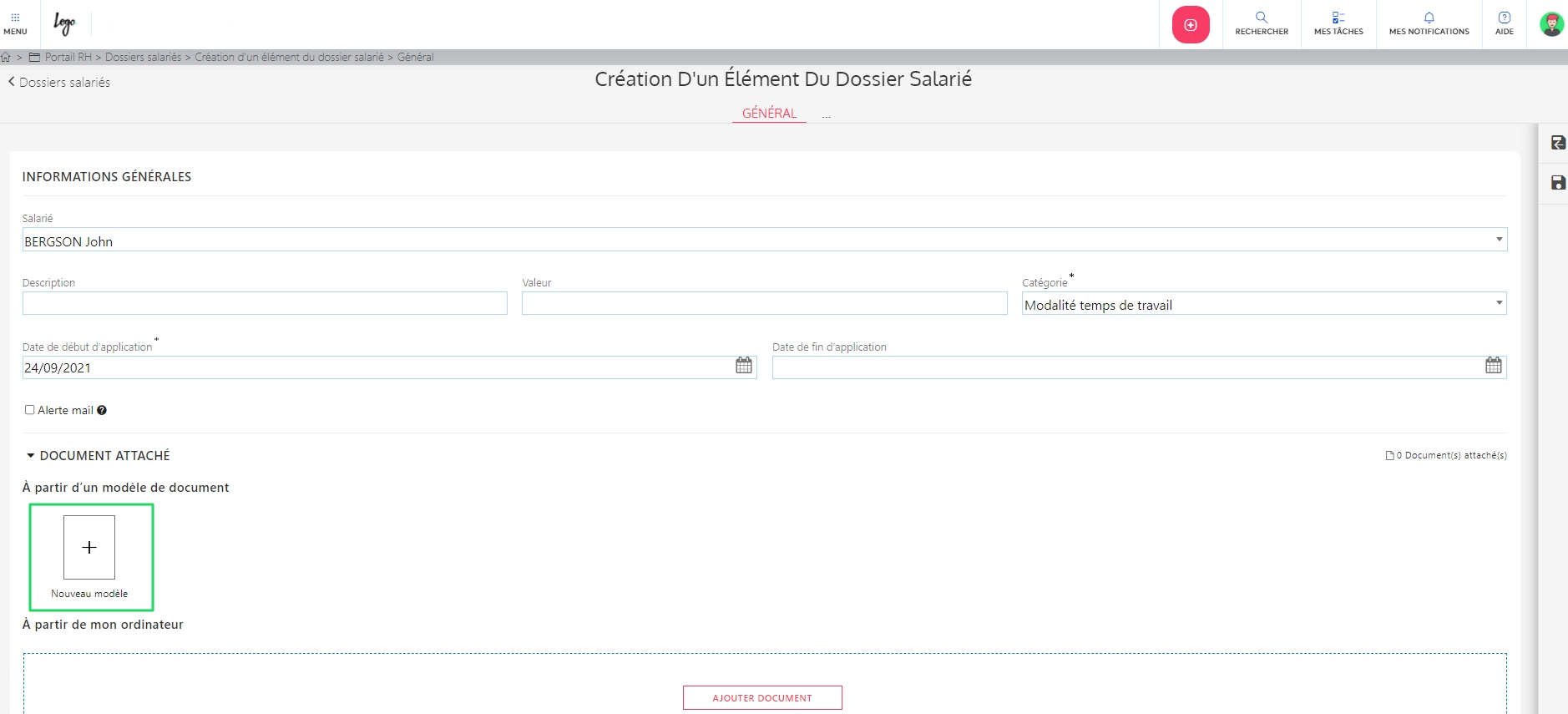This screenshot has width=1568, height=714.
Task: Open the ellipsis tab next to Général
Action: (826, 114)
